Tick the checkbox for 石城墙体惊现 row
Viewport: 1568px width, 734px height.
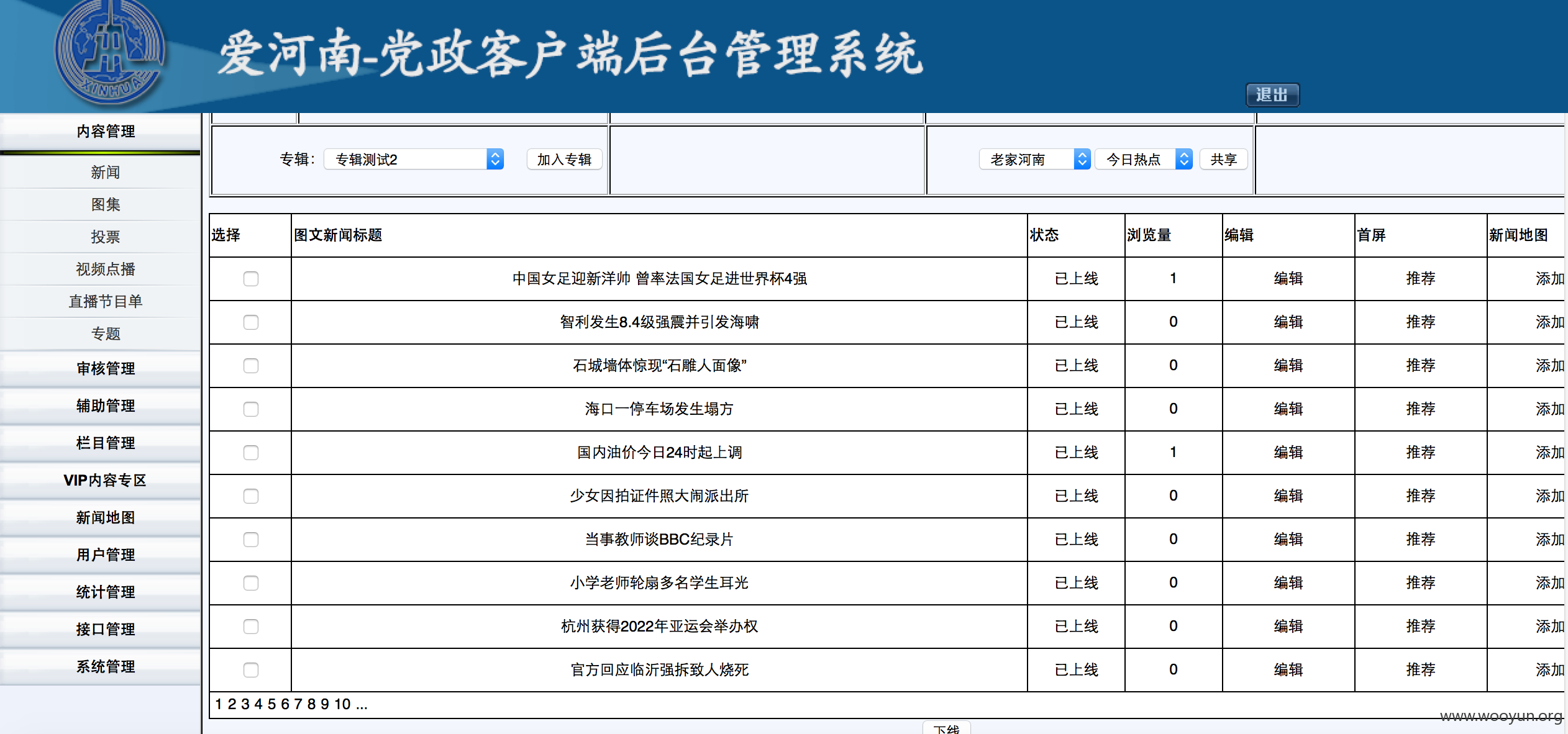pos(251,366)
